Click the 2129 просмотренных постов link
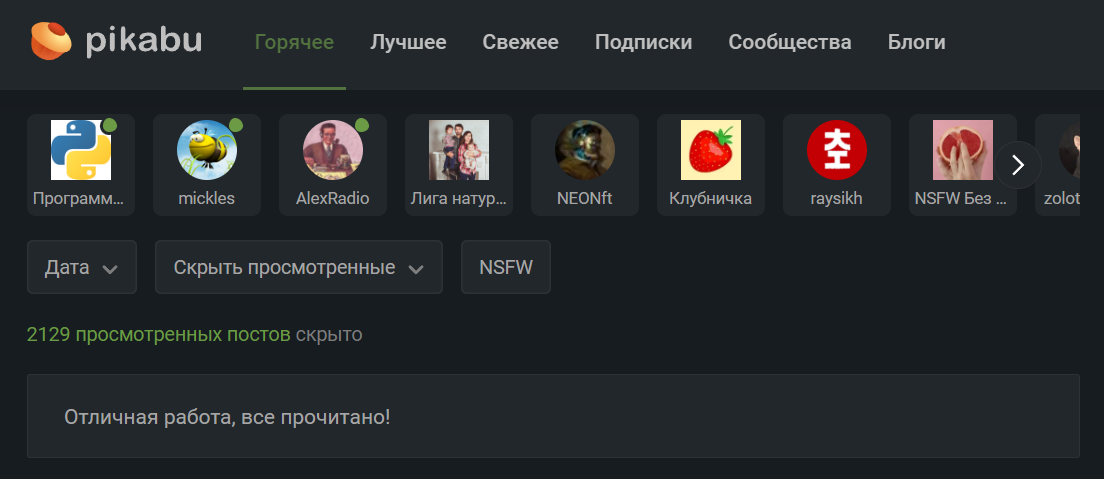 pos(158,334)
